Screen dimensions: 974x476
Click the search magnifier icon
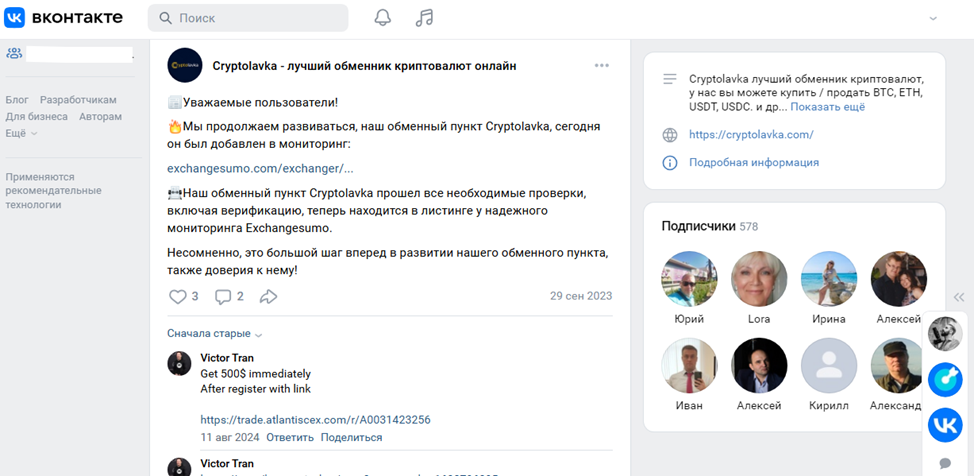165,18
